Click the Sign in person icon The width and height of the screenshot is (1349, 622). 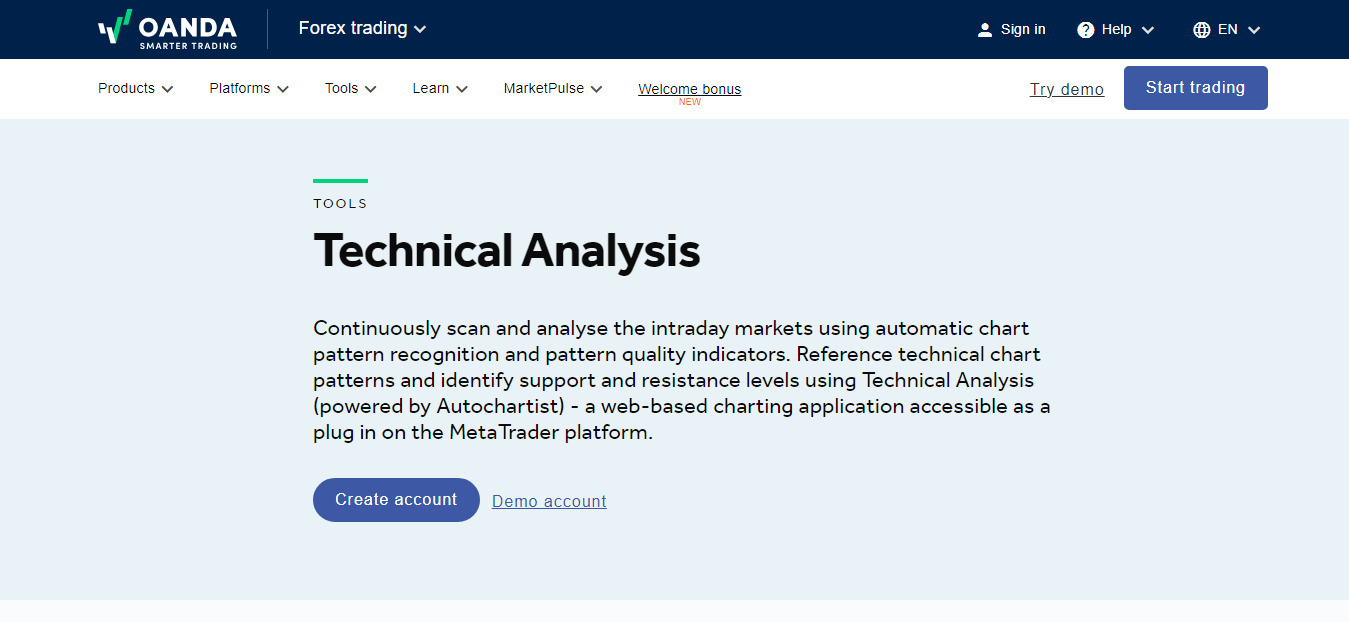(985, 30)
